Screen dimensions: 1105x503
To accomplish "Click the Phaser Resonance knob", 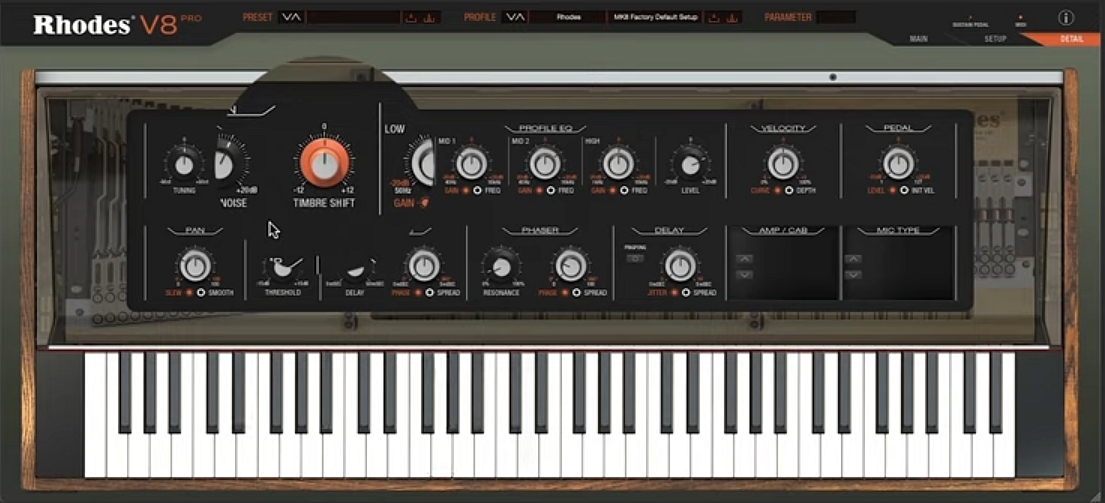I will (501, 266).
